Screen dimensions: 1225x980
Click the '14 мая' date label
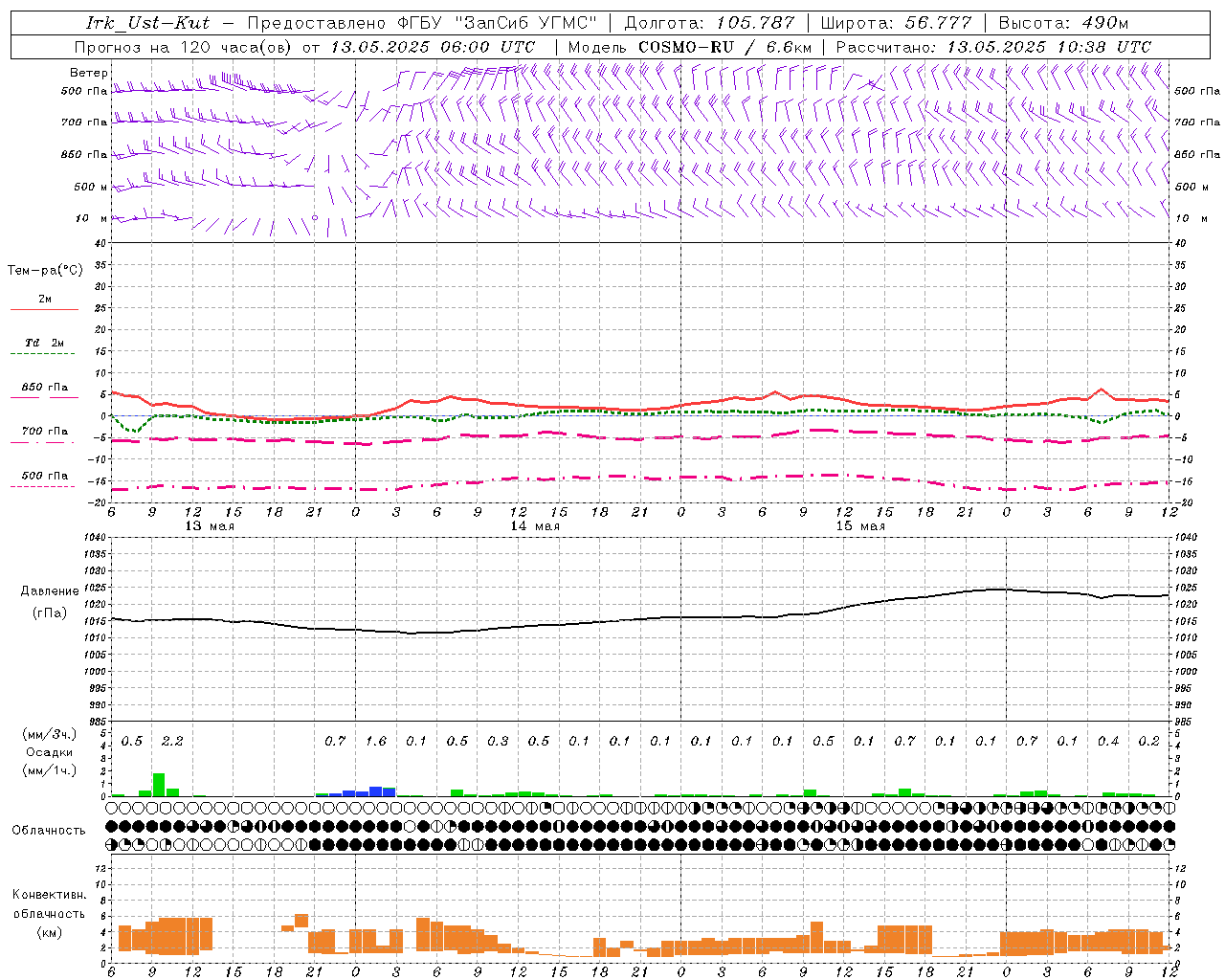pyautogui.click(x=535, y=526)
